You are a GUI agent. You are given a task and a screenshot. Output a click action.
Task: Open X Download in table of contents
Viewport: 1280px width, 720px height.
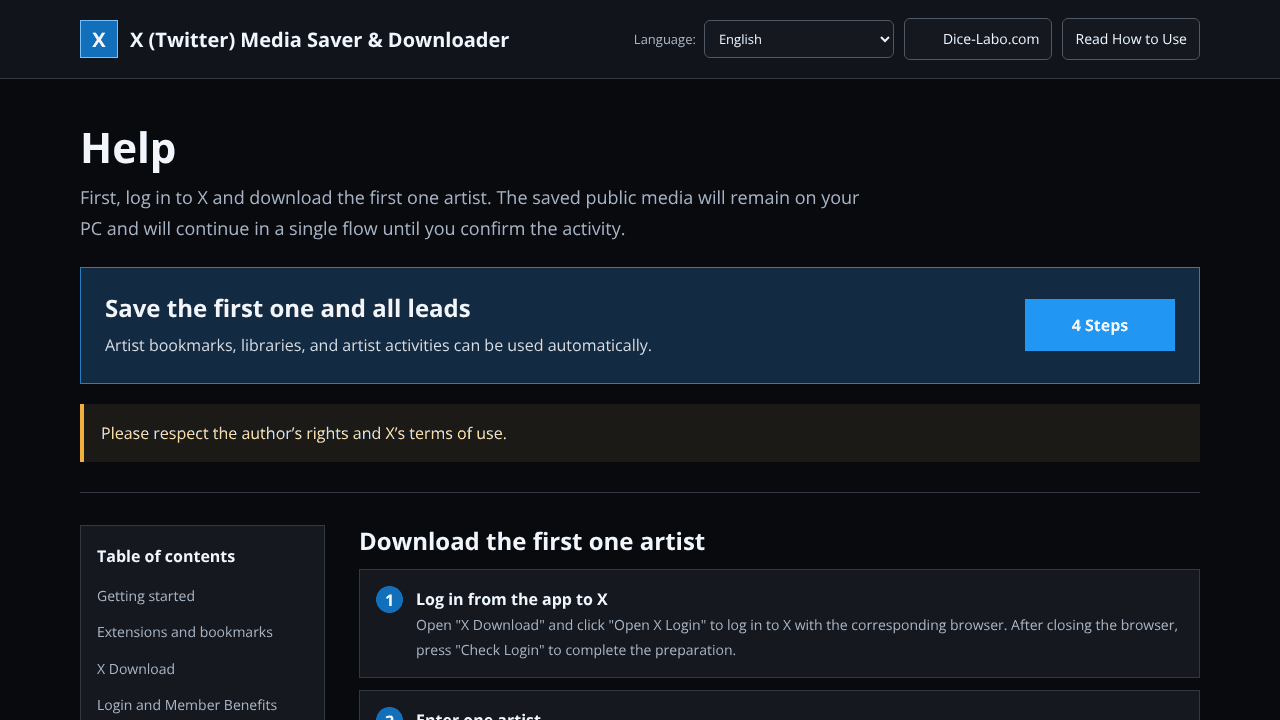tap(136, 669)
